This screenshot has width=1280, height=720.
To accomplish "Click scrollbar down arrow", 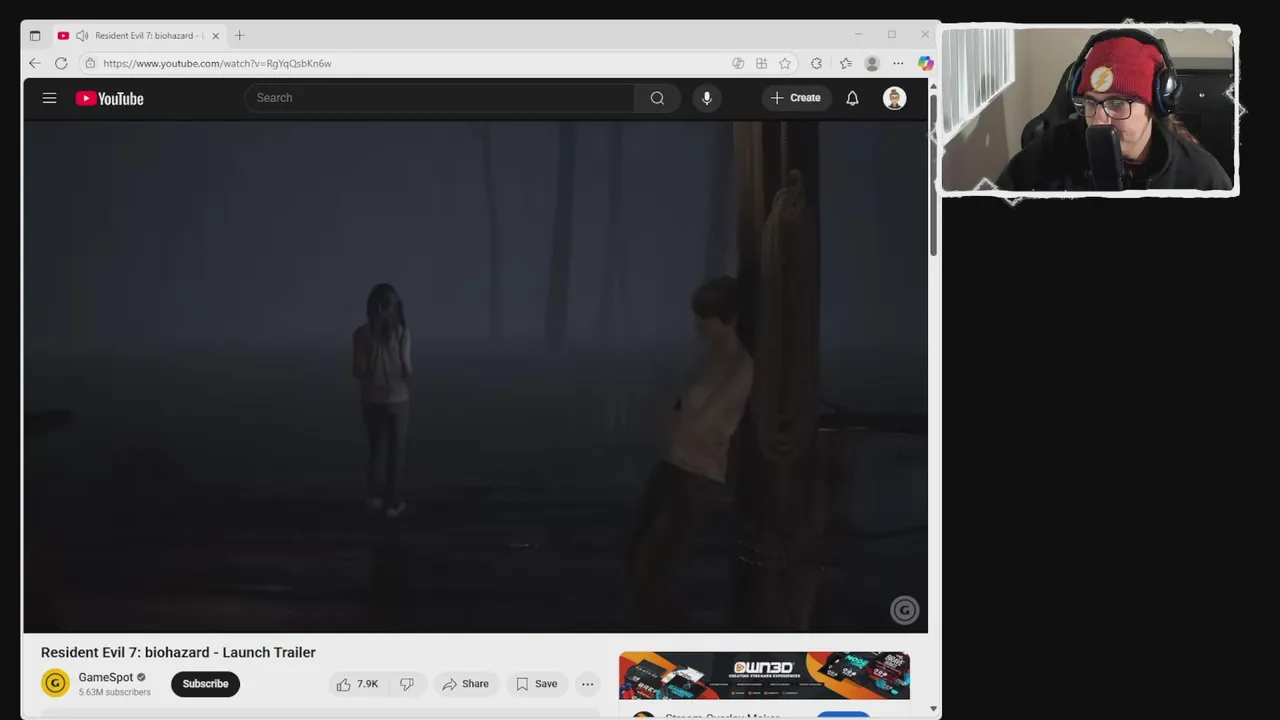I will click(933, 709).
